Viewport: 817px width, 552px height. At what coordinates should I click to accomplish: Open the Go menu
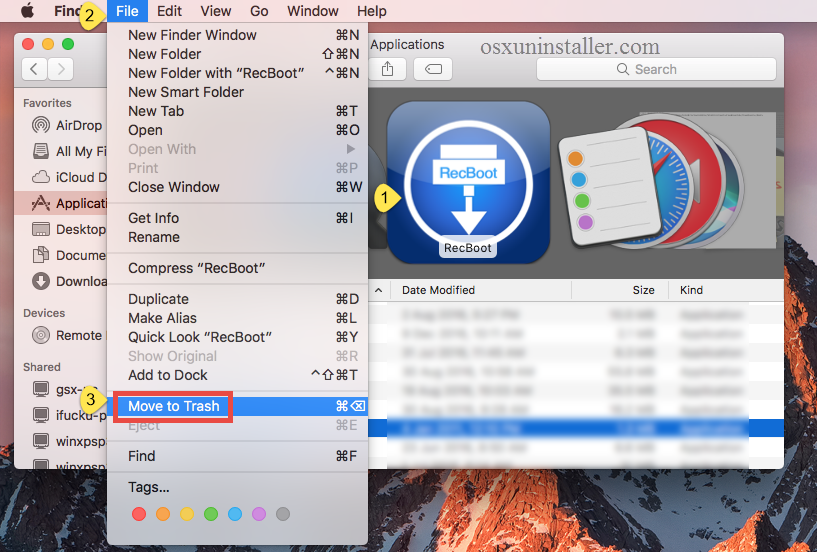pyautogui.click(x=259, y=11)
